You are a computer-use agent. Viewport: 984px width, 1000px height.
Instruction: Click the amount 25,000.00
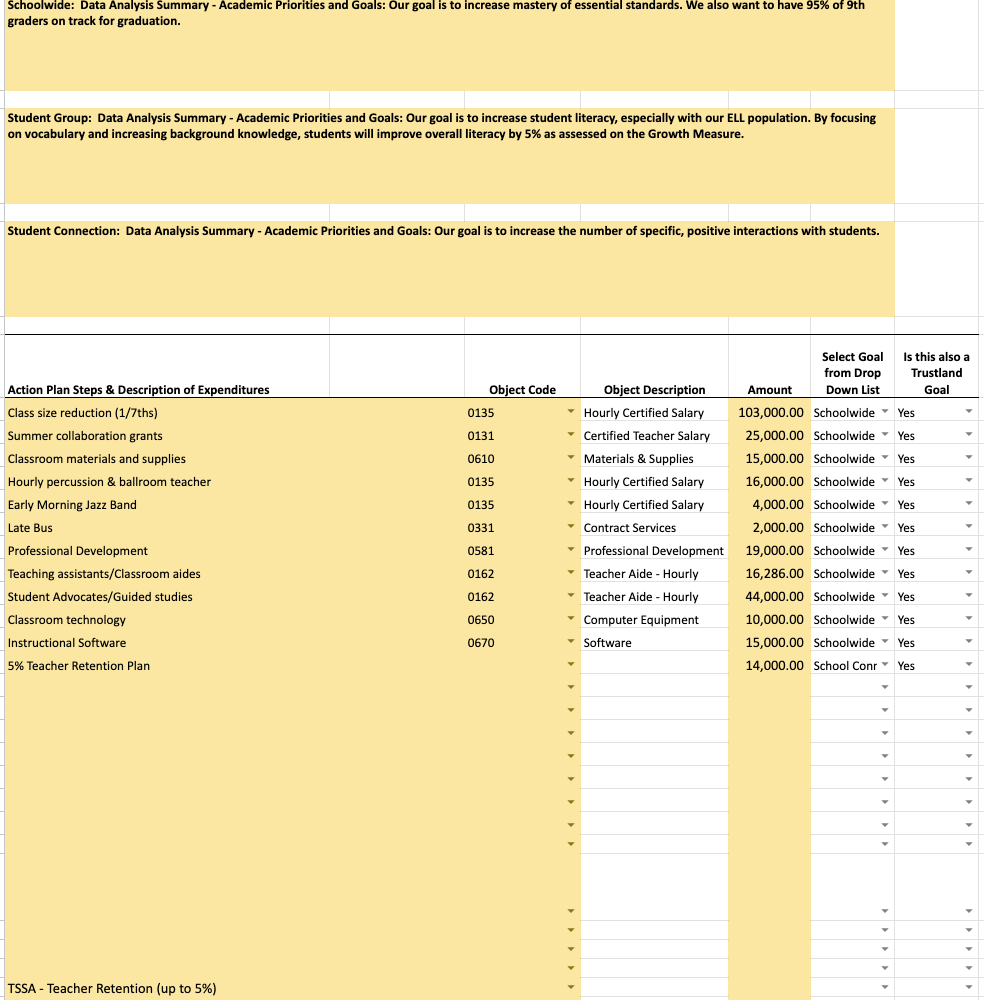774,436
